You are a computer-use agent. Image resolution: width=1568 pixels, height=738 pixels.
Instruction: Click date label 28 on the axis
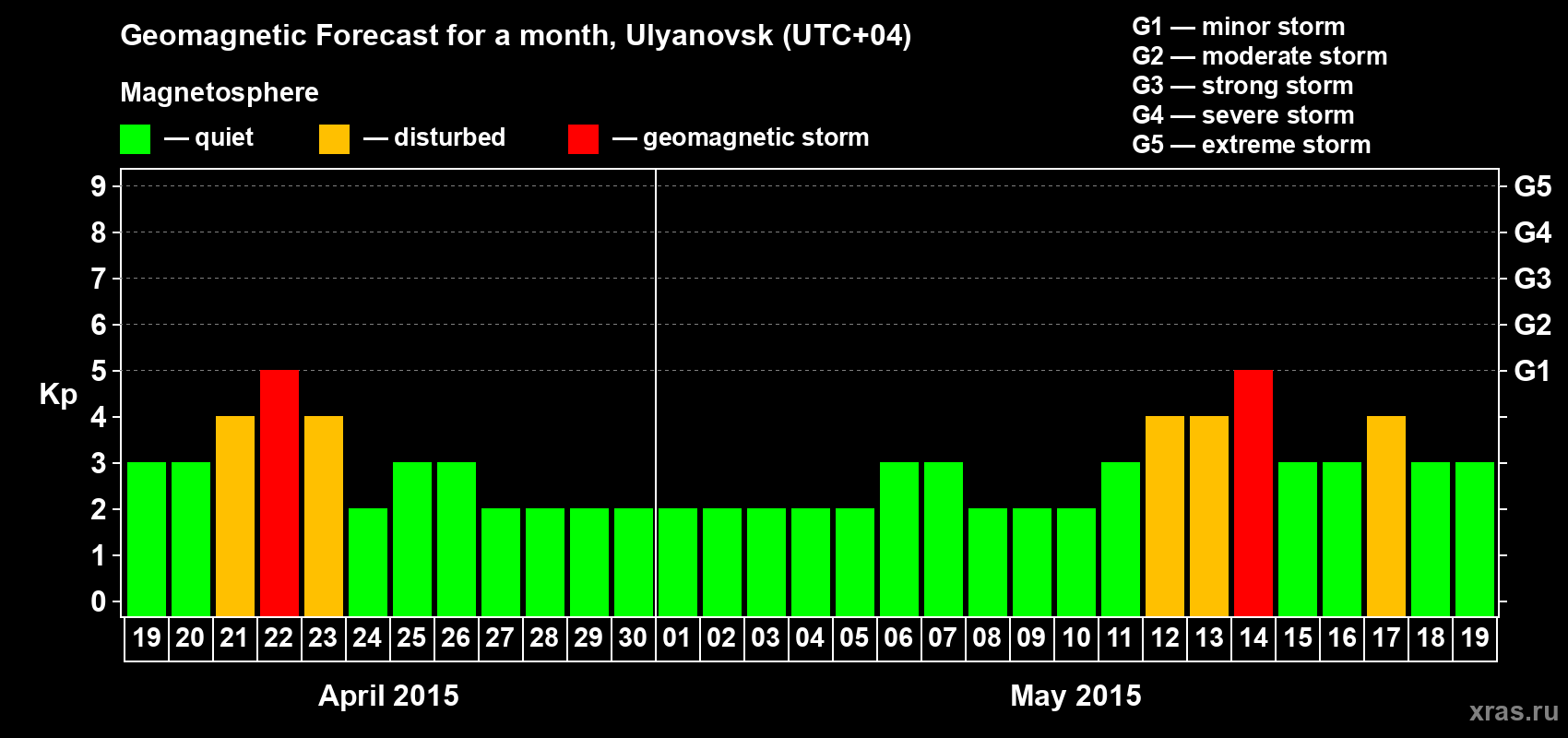click(x=544, y=638)
